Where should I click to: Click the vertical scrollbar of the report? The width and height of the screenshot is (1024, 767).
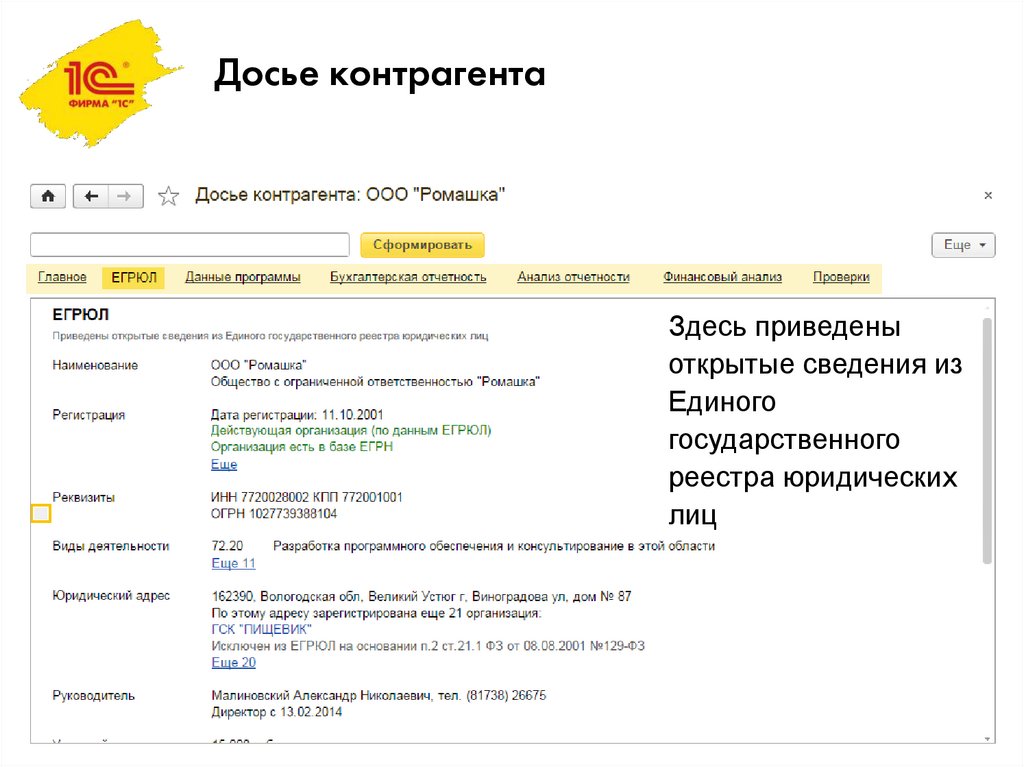[x=987, y=440]
